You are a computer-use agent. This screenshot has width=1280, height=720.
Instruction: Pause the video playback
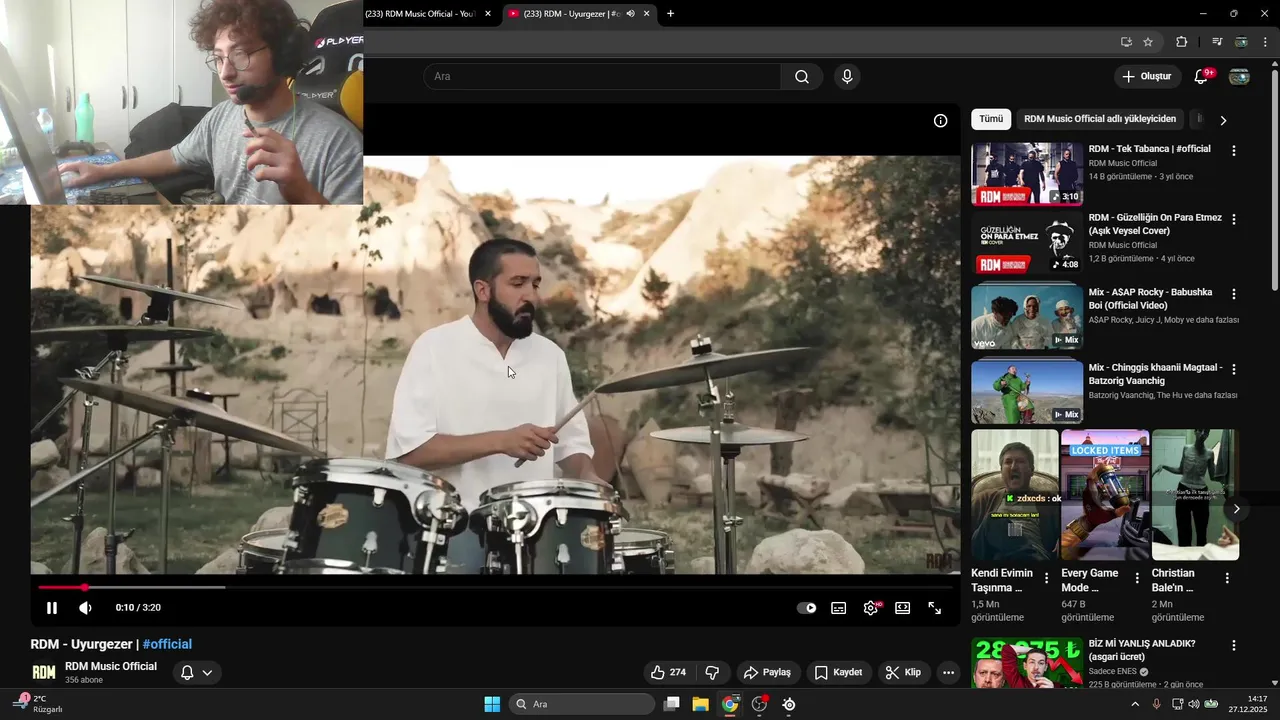(x=52, y=608)
